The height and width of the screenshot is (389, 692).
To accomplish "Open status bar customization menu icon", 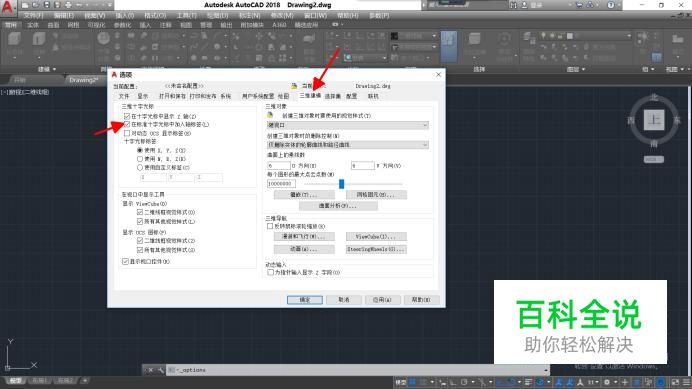I will tap(687, 382).
